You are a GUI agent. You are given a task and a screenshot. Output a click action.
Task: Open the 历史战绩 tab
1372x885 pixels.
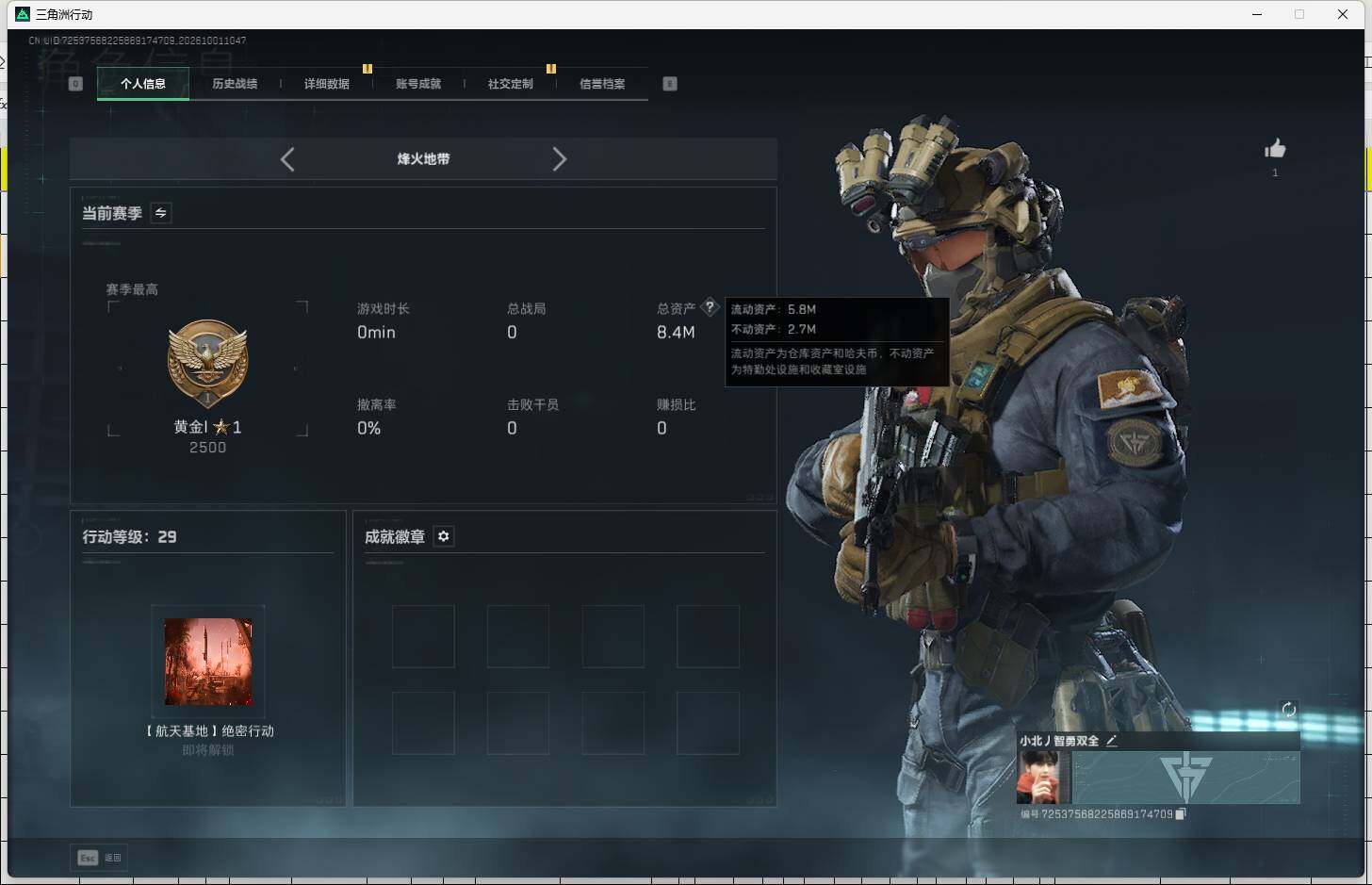click(235, 84)
